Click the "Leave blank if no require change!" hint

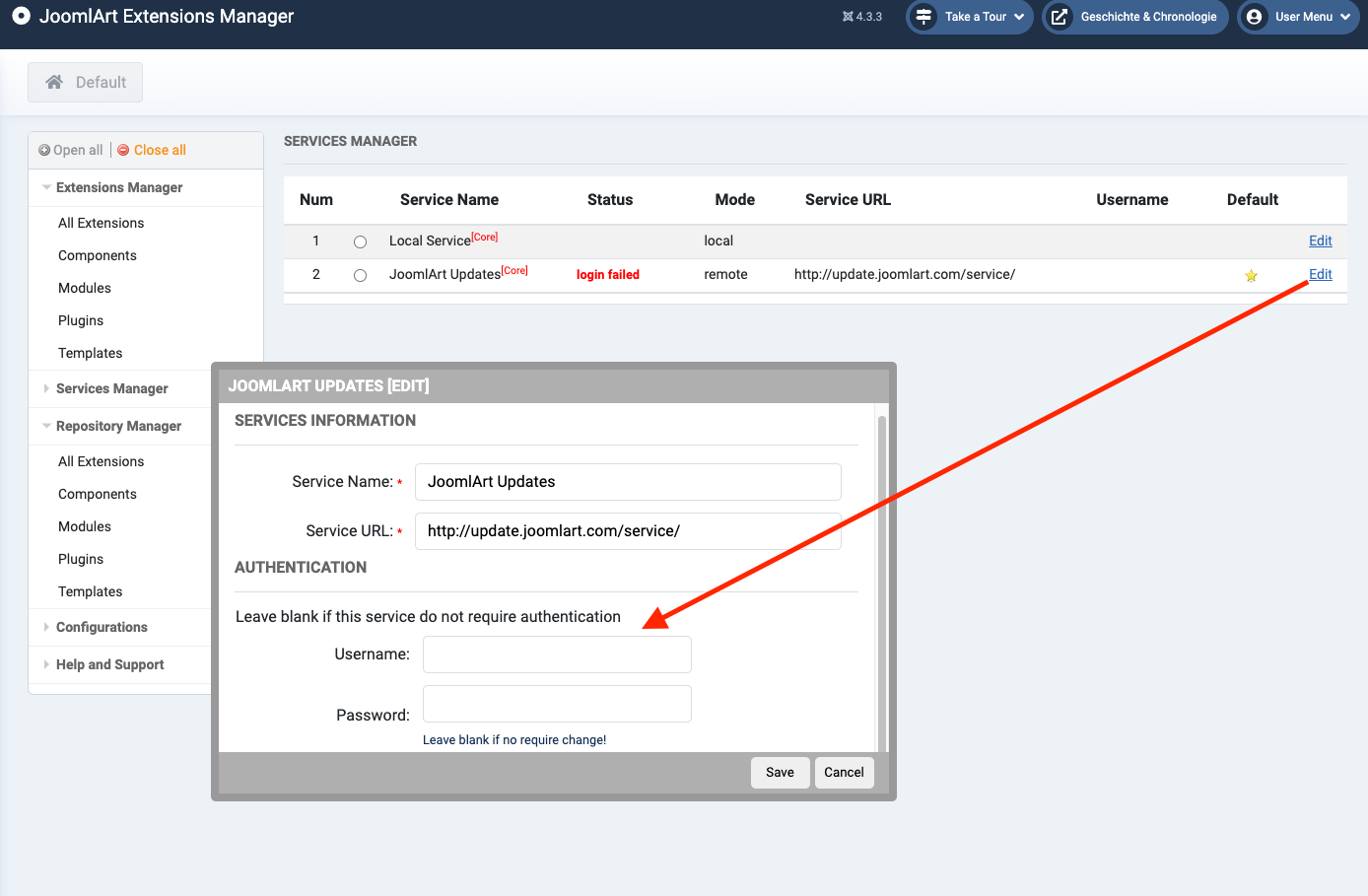pyautogui.click(x=514, y=739)
